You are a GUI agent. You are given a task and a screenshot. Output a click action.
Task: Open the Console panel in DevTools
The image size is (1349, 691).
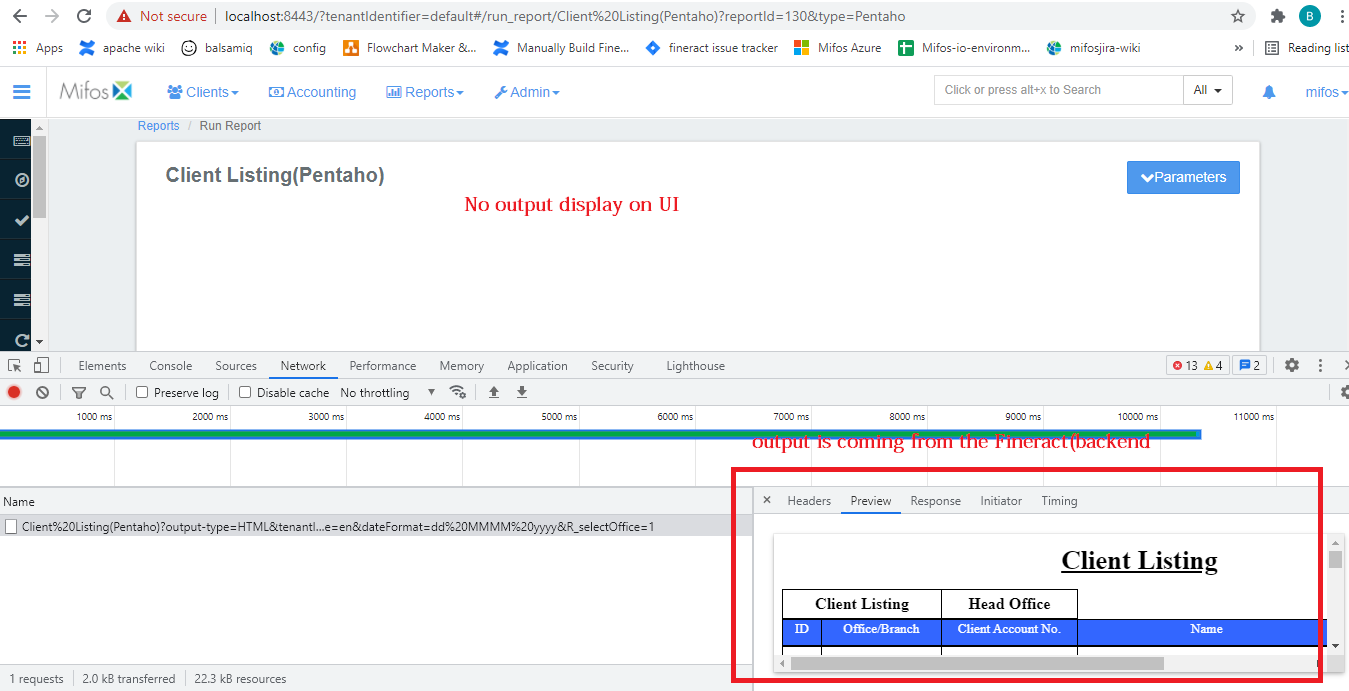click(x=170, y=365)
